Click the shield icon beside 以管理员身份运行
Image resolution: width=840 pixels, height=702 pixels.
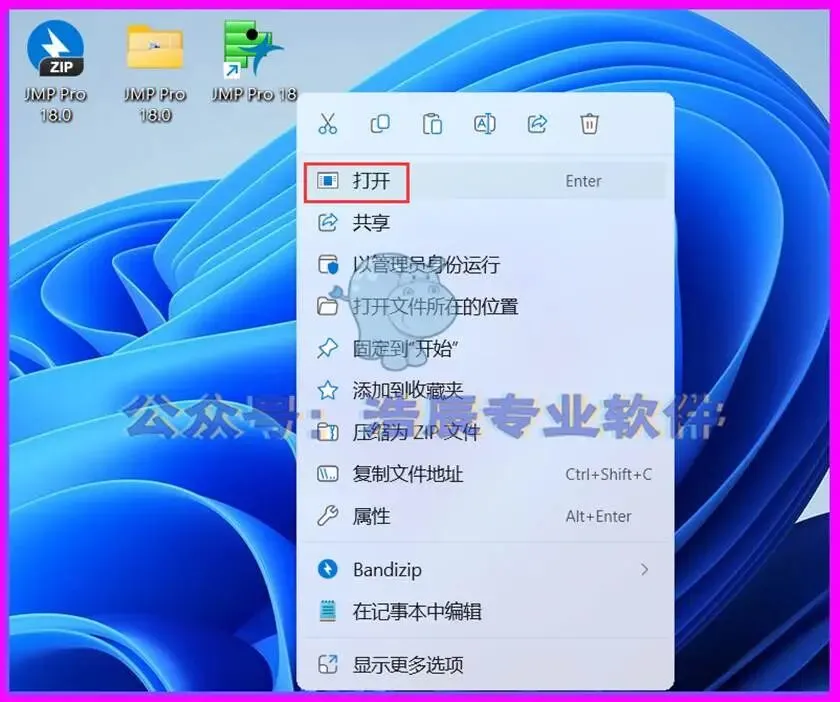328,265
